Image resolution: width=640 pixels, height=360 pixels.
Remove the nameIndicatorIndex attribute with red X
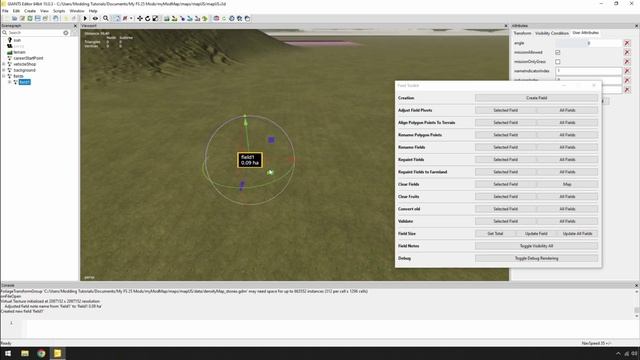click(x=627, y=71)
